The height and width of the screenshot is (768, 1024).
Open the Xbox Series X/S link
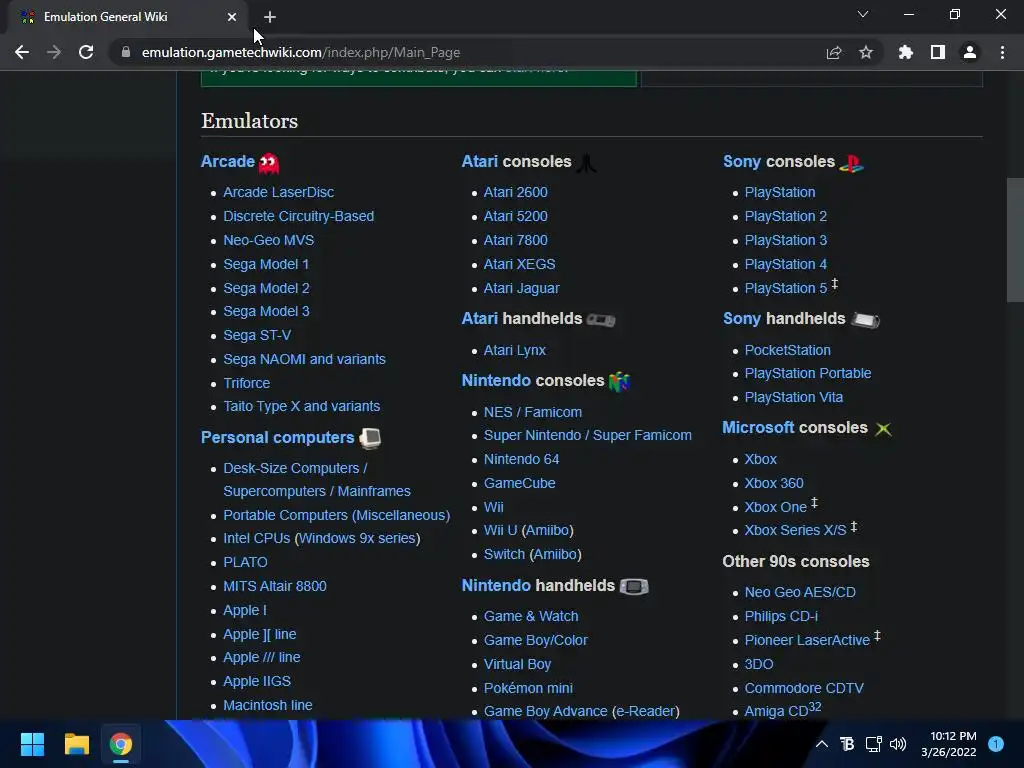click(795, 530)
